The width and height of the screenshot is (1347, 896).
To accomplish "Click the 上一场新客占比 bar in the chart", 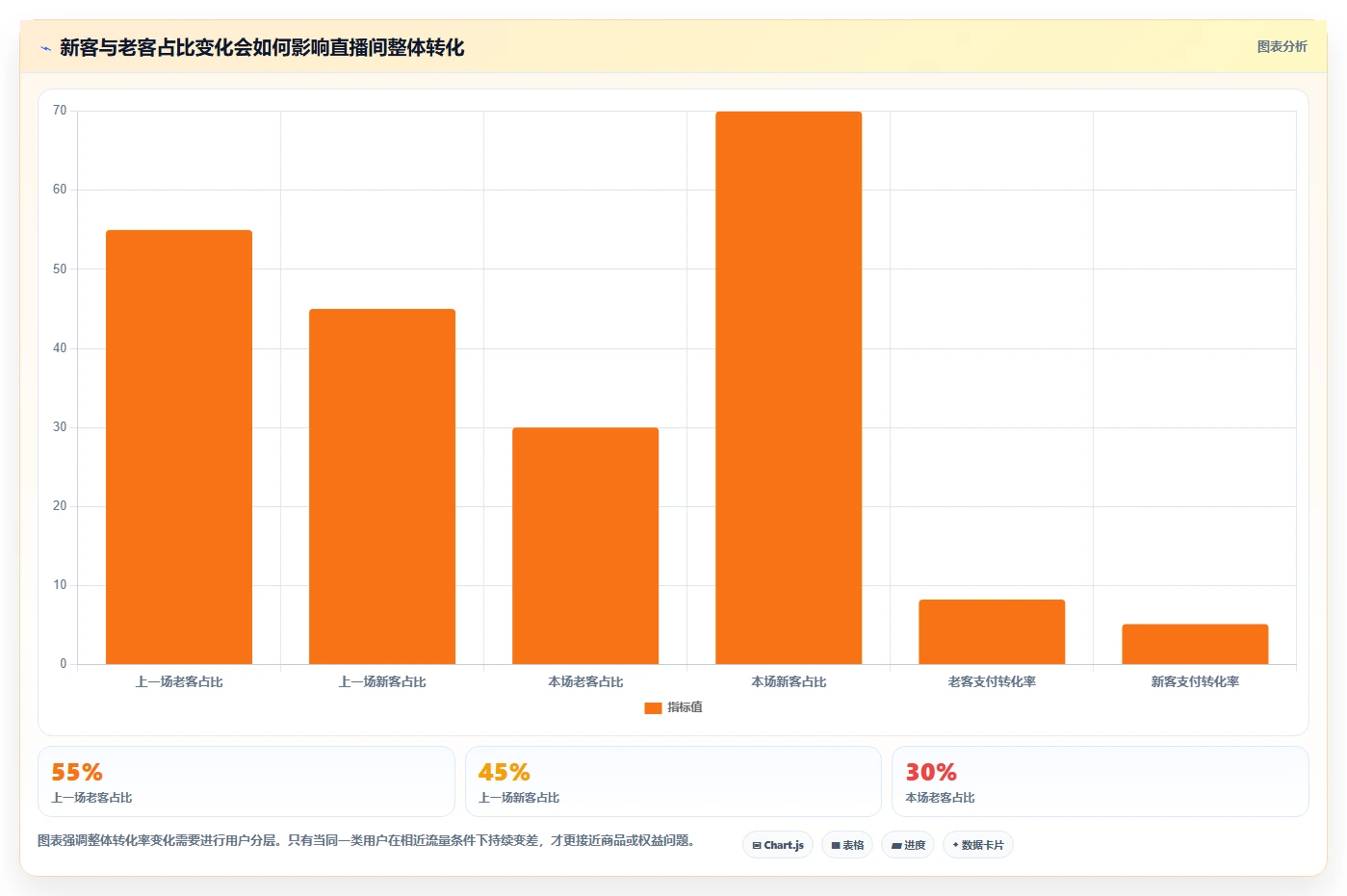I will click(x=382, y=486).
